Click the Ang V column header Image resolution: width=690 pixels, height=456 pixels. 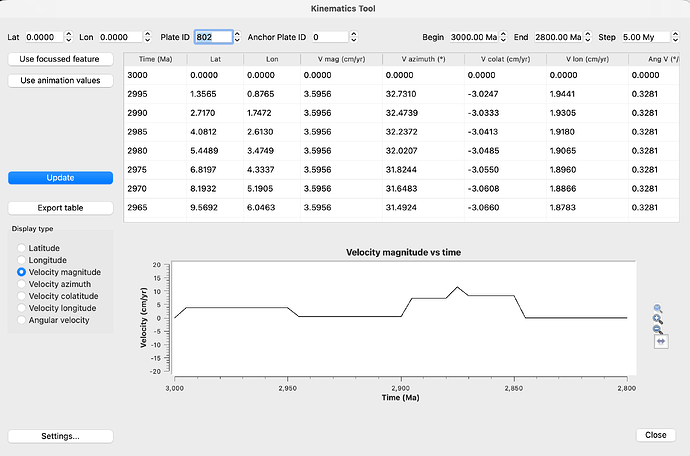(654, 59)
